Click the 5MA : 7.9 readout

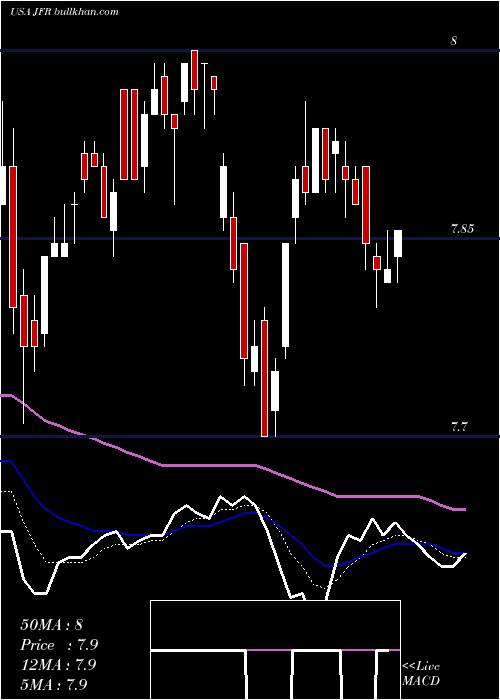coord(54,684)
